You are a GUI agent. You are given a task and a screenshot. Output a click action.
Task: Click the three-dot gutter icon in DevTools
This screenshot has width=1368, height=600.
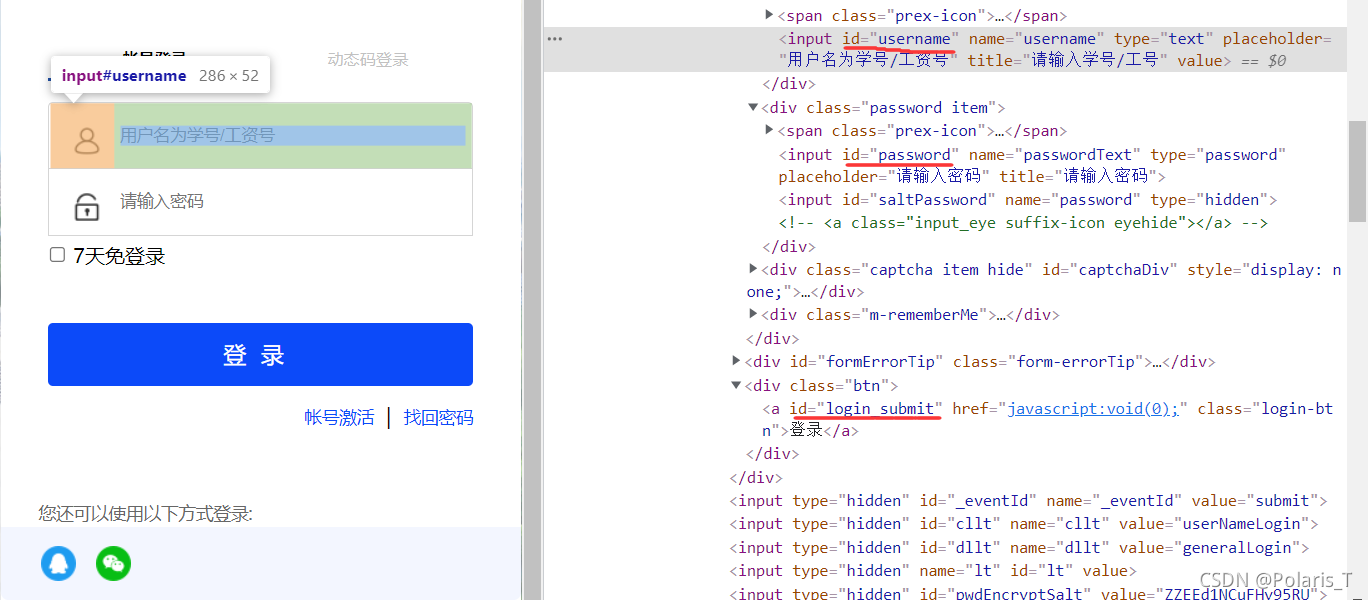[555, 39]
